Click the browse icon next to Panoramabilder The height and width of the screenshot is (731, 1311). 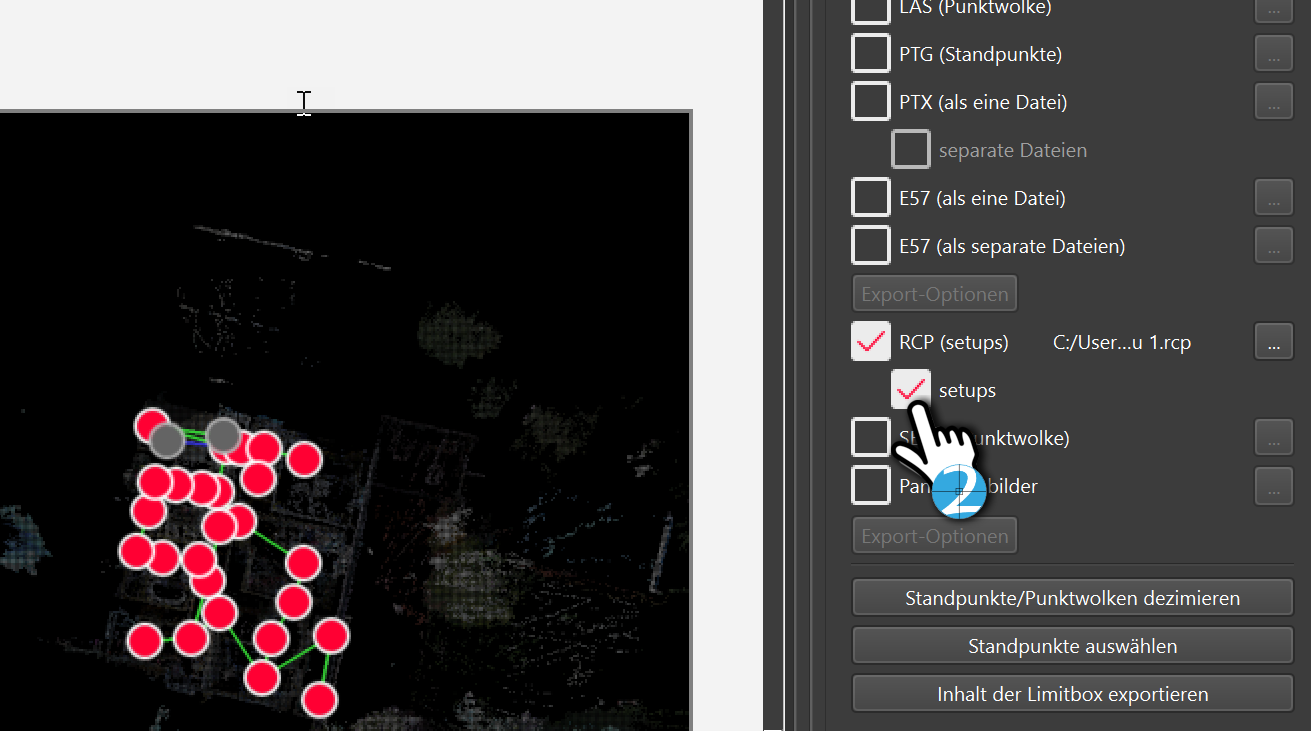[x=1273, y=486]
